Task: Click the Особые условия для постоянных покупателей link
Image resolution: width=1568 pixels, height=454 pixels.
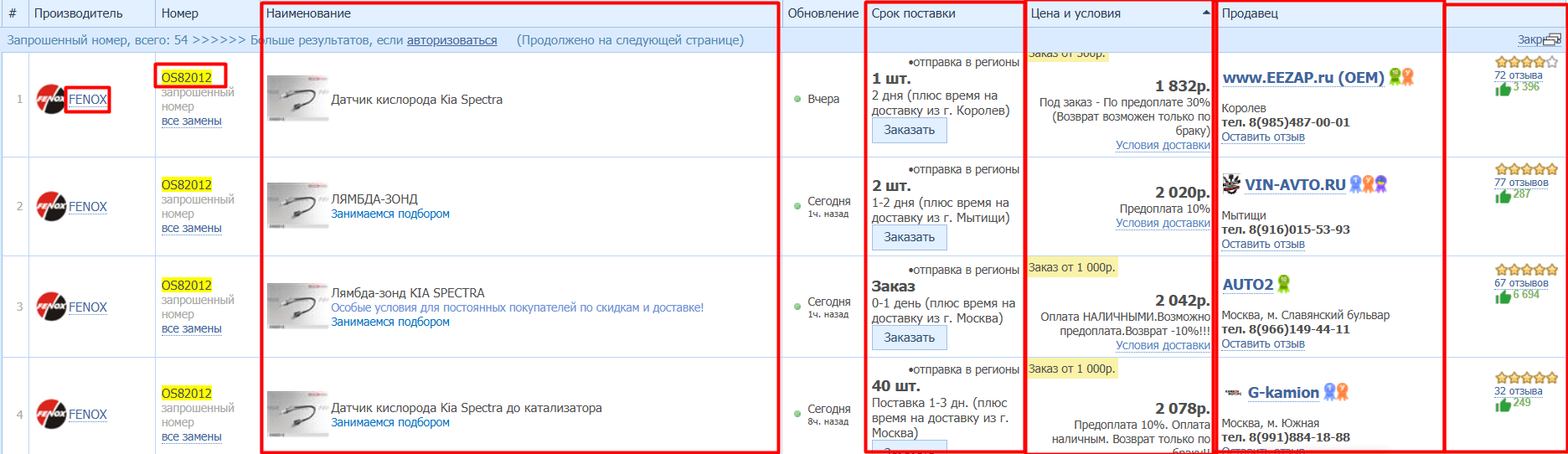Action: click(x=518, y=307)
